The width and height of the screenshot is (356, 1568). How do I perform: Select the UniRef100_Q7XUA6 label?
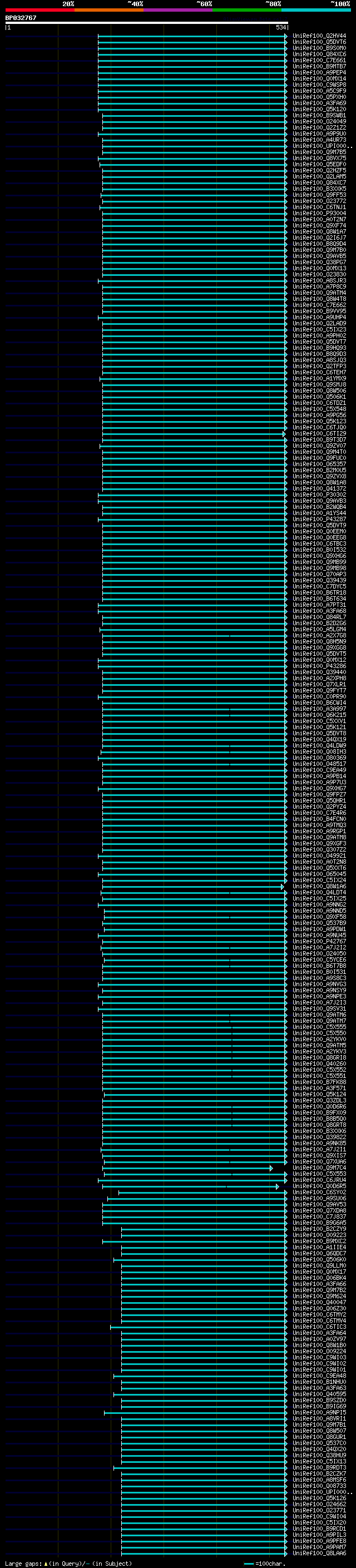[319, 1162]
